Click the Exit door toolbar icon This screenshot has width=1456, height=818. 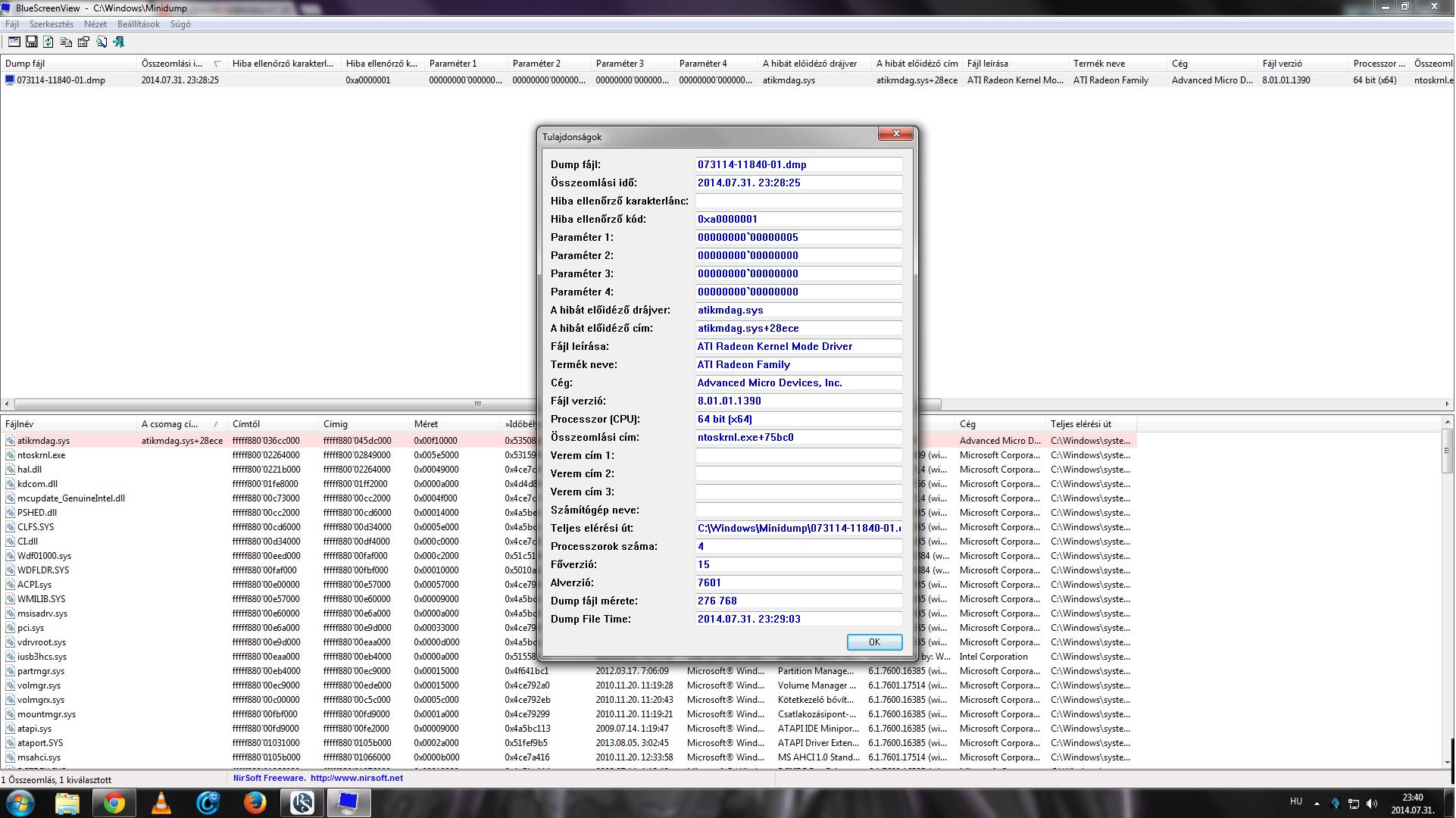point(118,42)
